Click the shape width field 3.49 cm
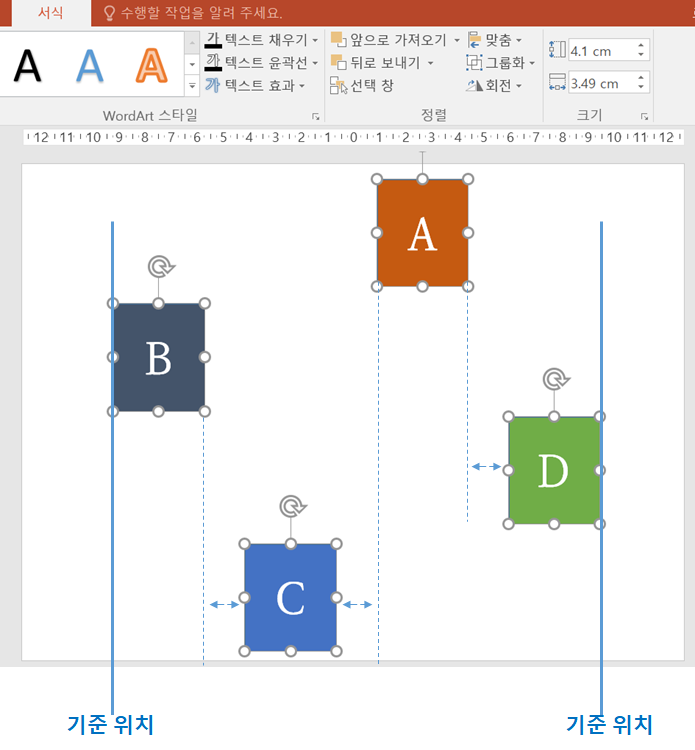This screenshot has width=695, height=750. (x=602, y=83)
